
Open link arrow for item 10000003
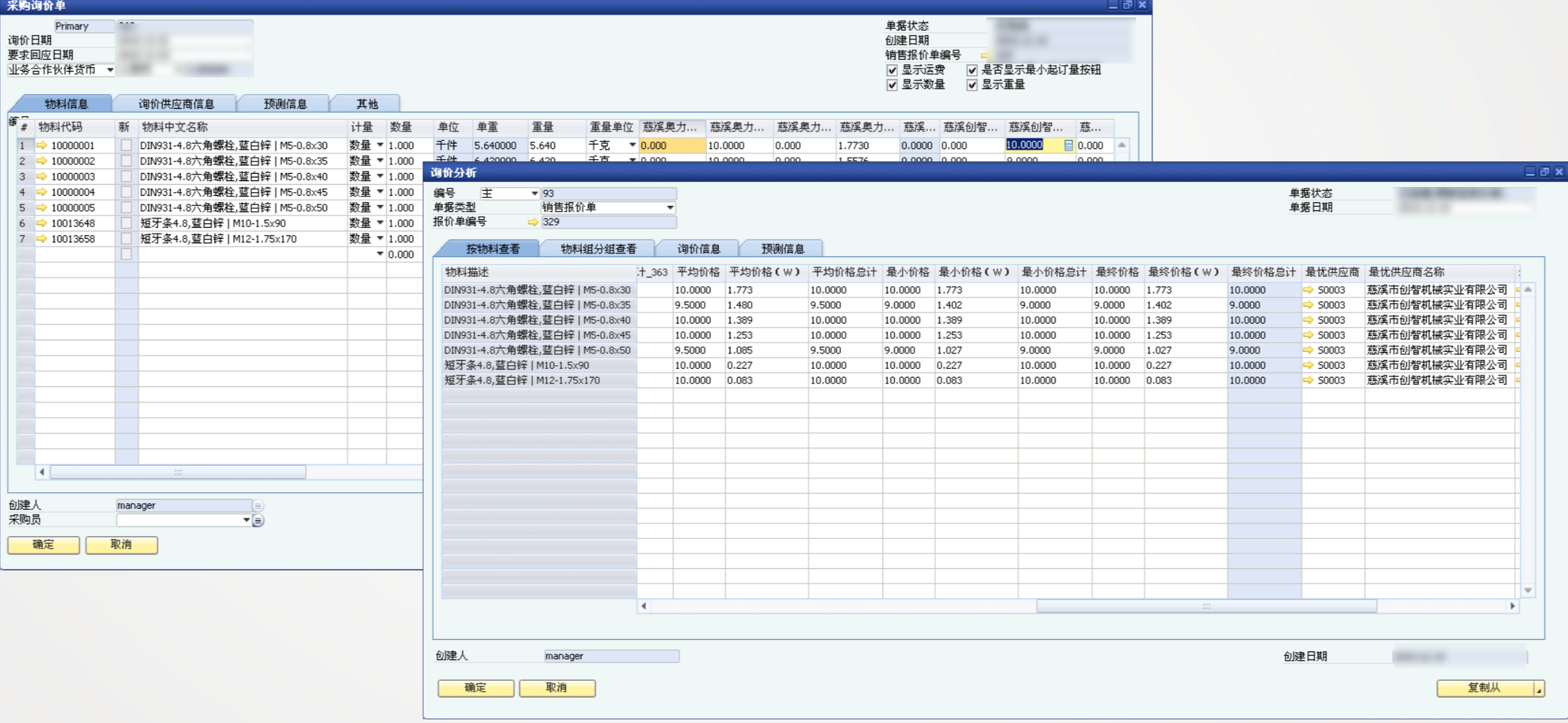[x=42, y=177]
